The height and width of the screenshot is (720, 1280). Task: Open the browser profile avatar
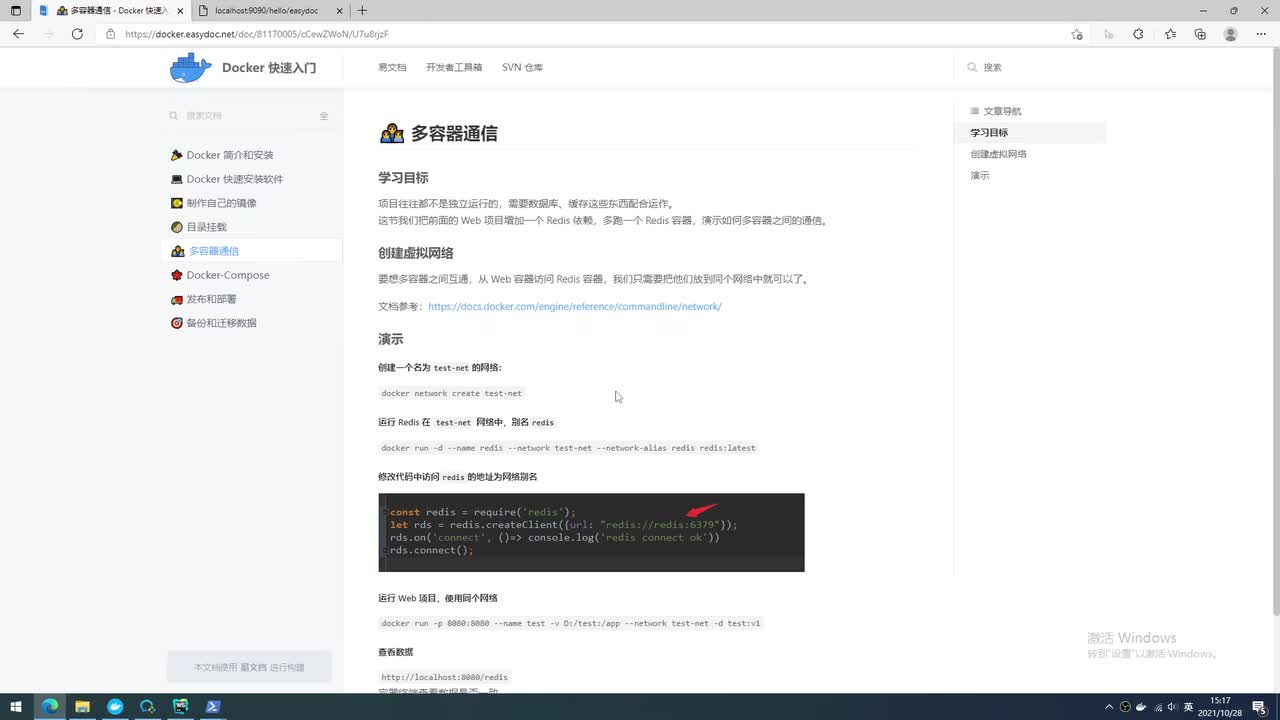tap(1231, 34)
